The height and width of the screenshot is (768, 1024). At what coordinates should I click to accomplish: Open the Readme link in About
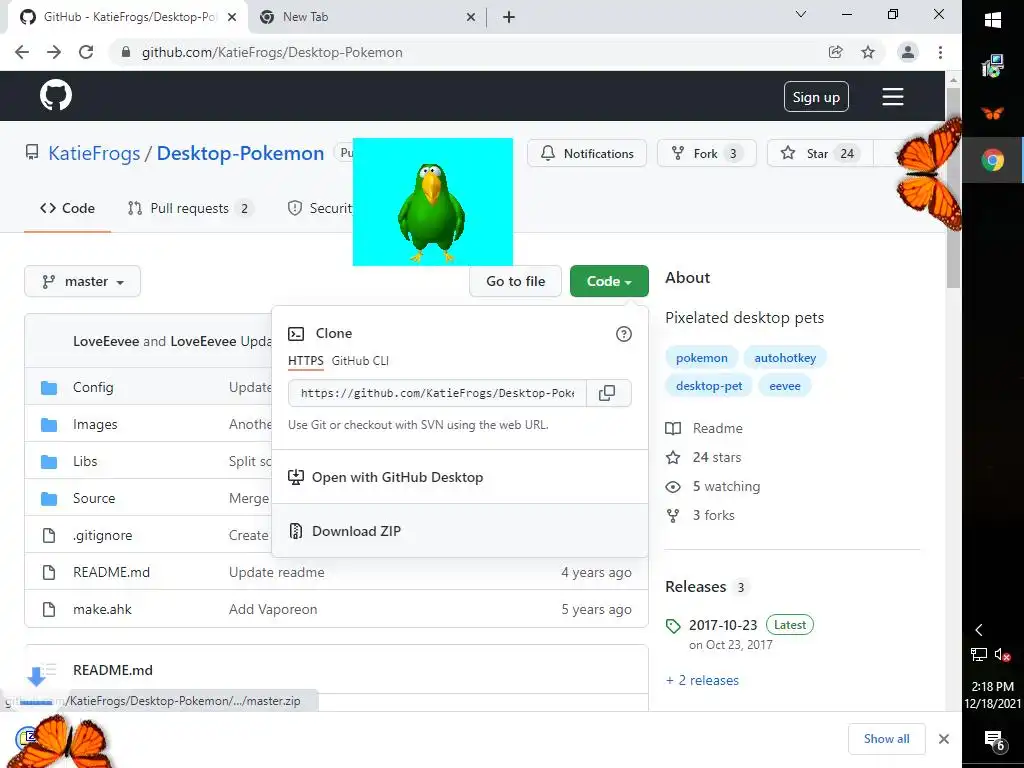[704, 428]
